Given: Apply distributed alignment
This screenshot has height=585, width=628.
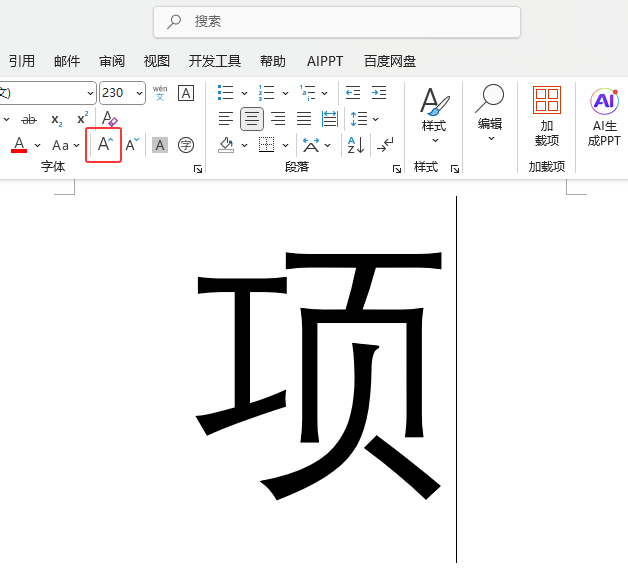Looking at the screenshot, I should tap(330, 119).
